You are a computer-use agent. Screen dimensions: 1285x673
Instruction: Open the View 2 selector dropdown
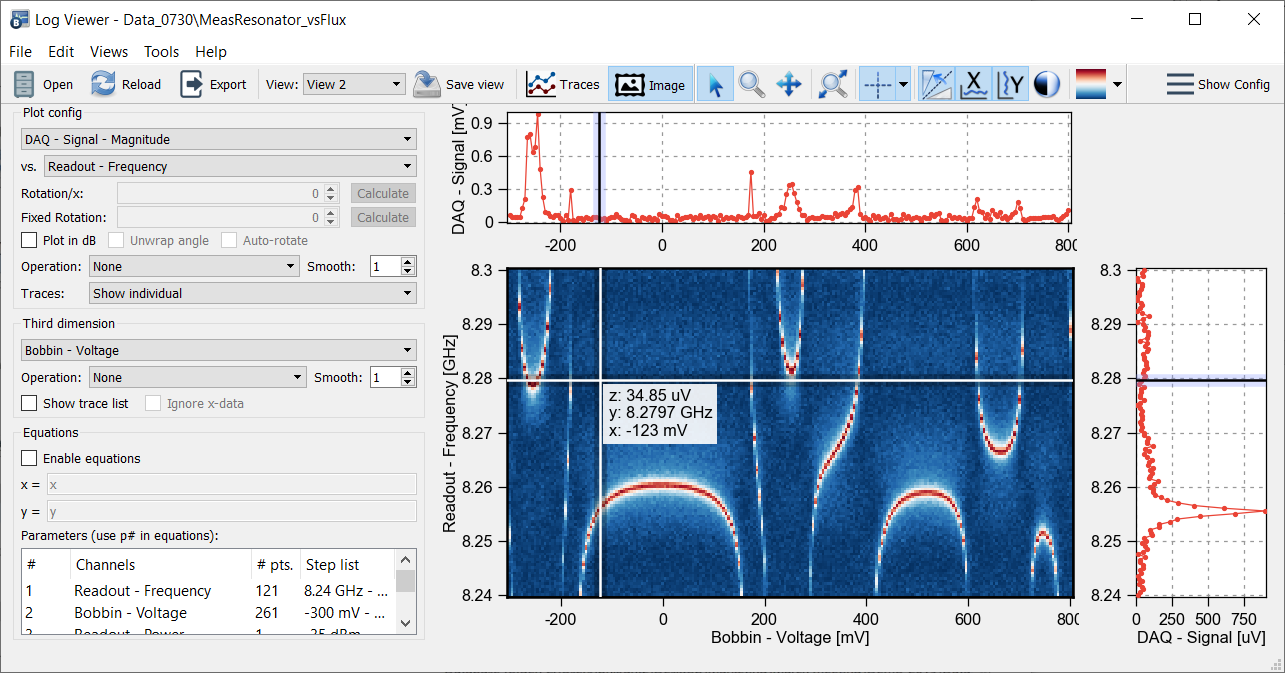[354, 84]
